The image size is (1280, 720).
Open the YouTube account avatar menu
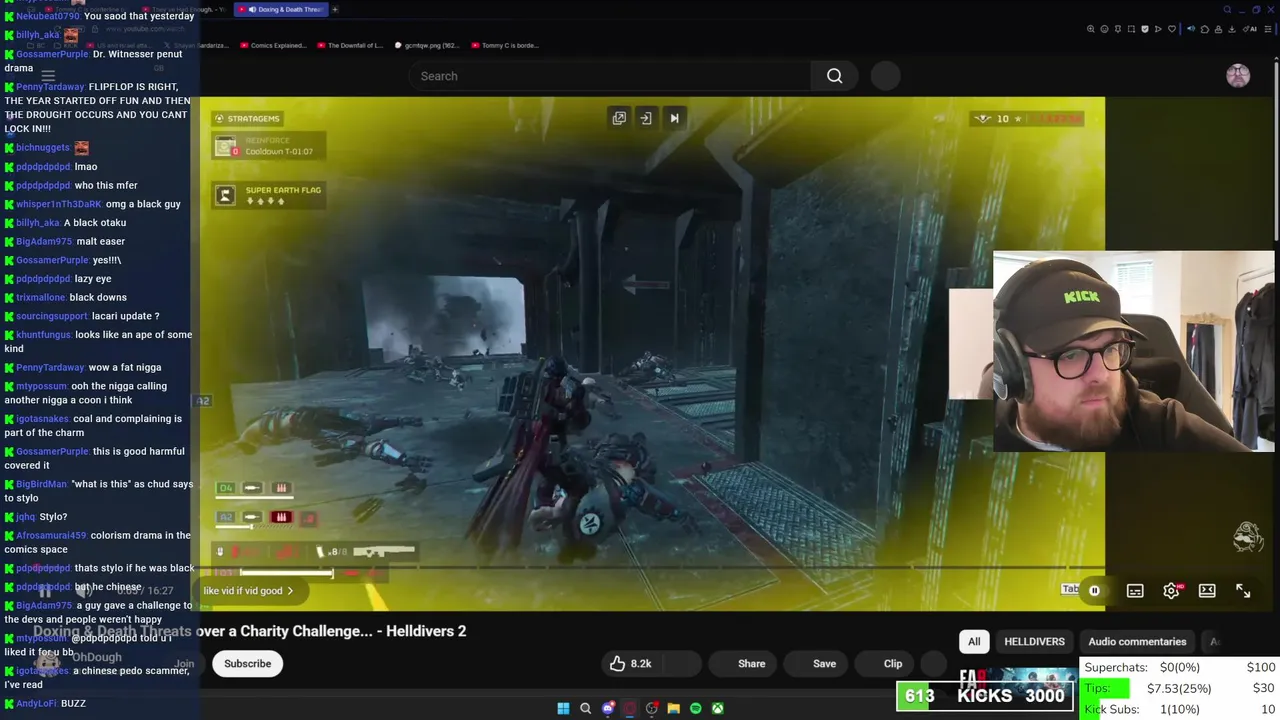[1238, 76]
